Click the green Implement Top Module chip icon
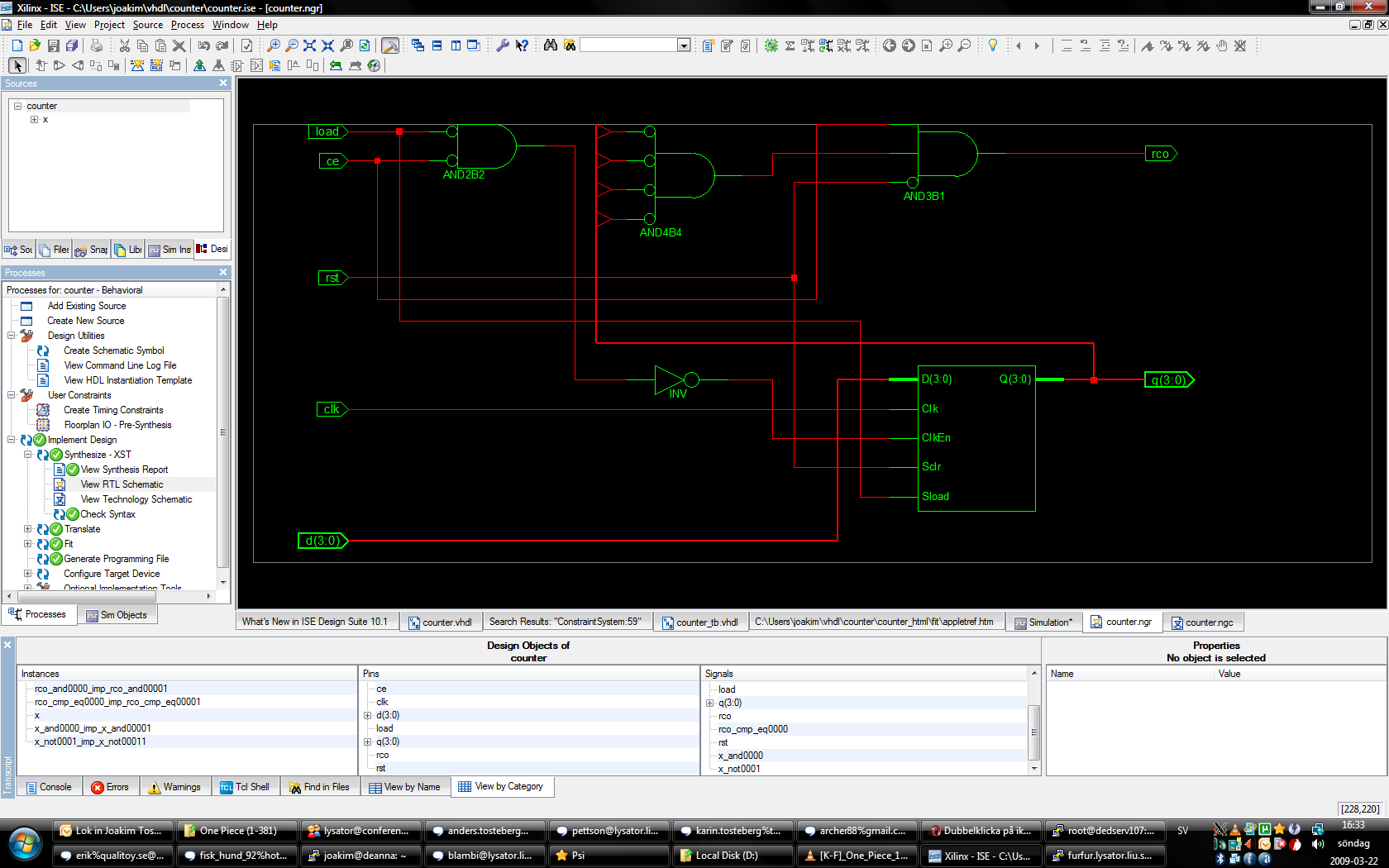Image resolution: width=1389 pixels, height=868 pixels. click(x=771, y=45)
